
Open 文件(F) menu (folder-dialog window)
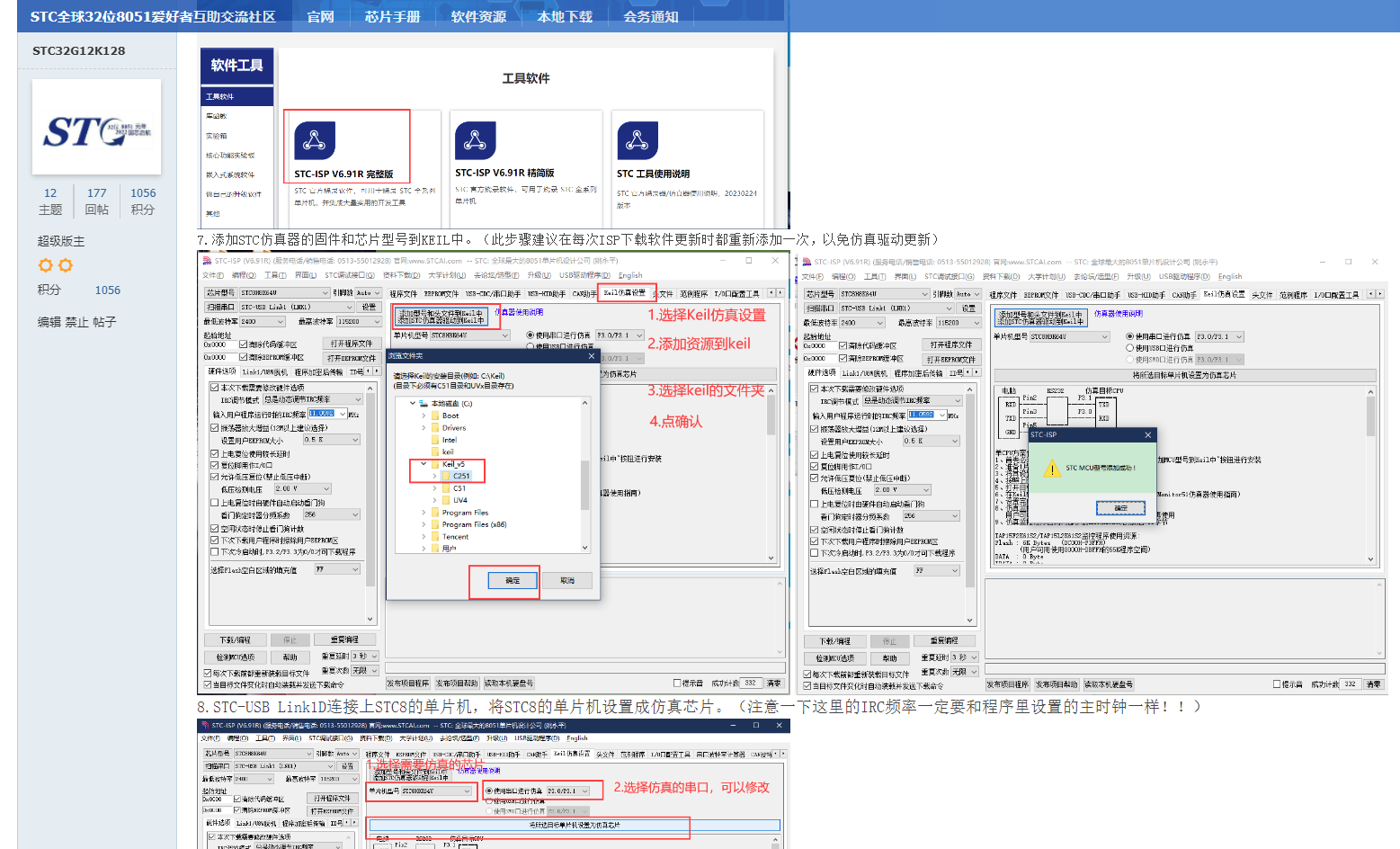point(213,275)
